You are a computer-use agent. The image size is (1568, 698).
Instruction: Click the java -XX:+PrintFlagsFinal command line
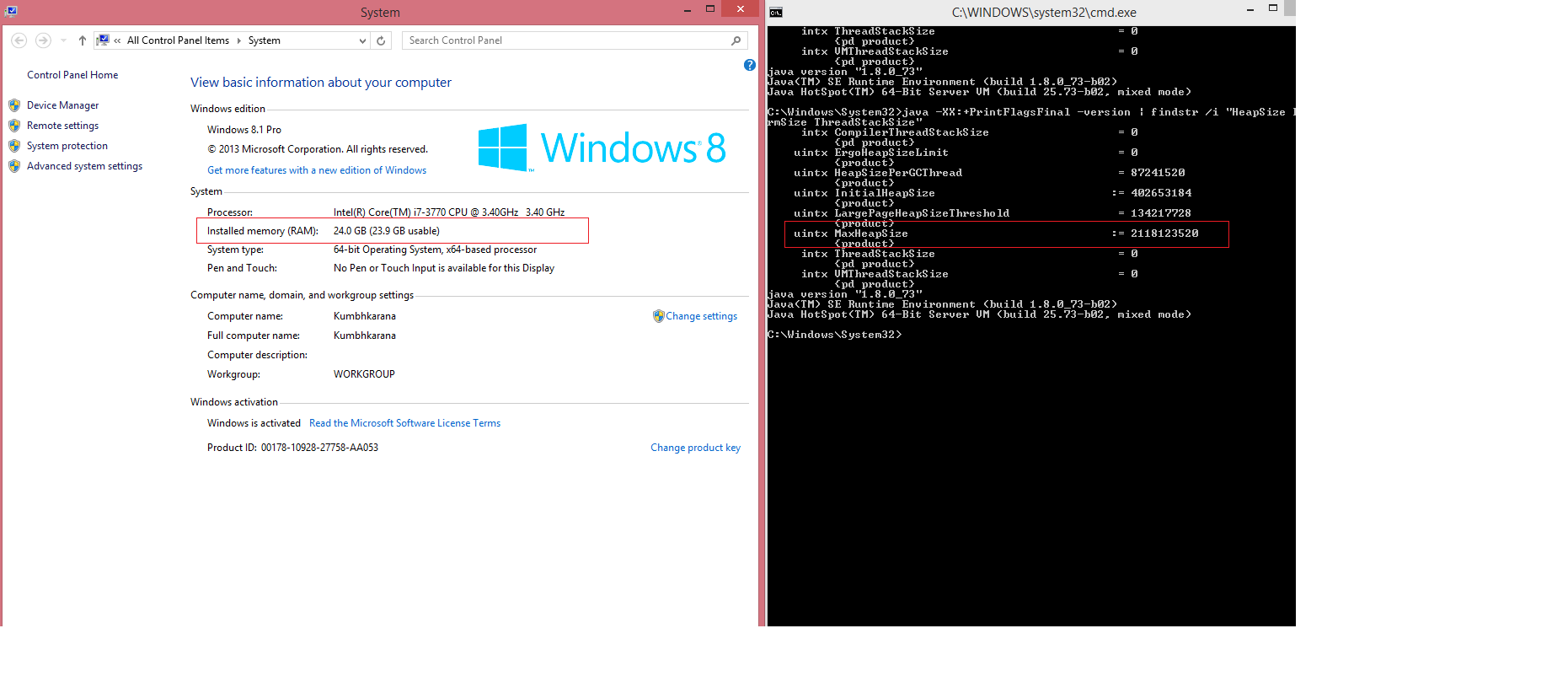point(1031,117)
